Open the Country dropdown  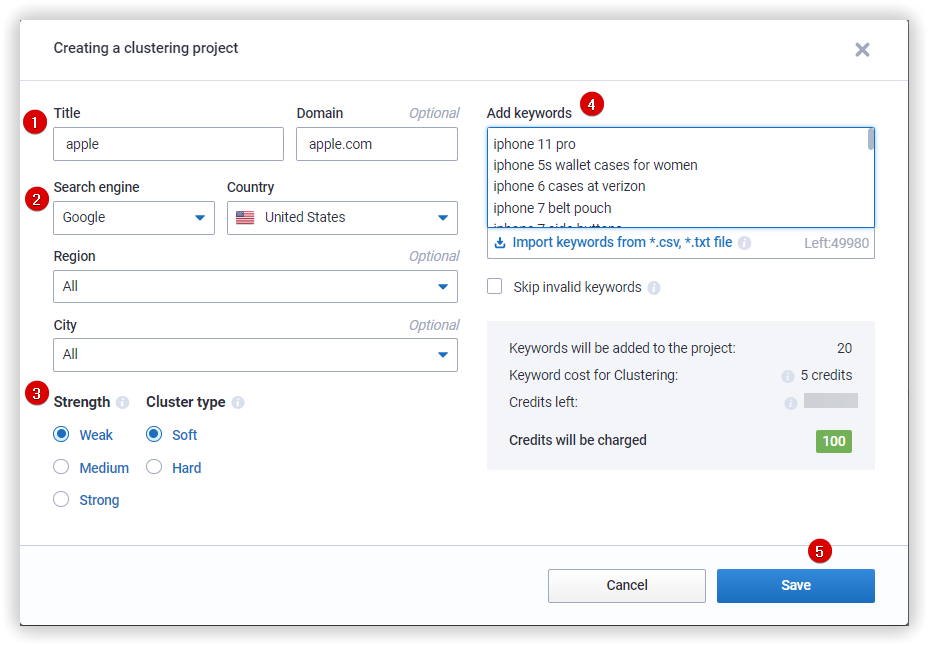point(342,218)
